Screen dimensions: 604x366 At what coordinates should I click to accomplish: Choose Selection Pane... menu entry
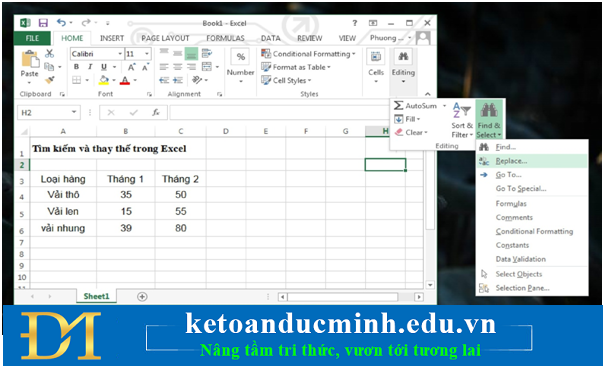pyautogui.click(x=532, y=288)
